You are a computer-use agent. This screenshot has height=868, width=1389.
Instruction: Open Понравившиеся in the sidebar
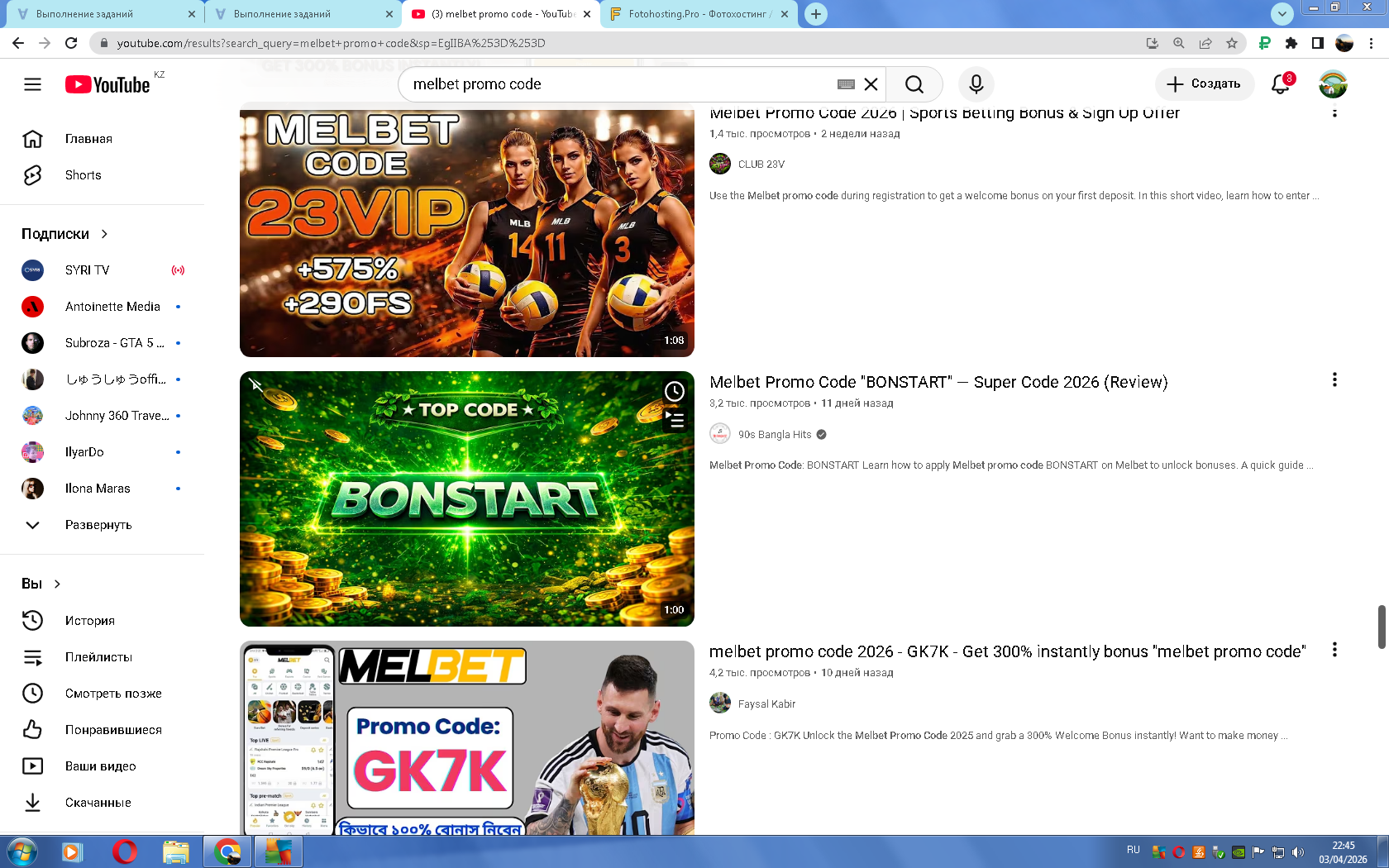(x=103, y=730)
